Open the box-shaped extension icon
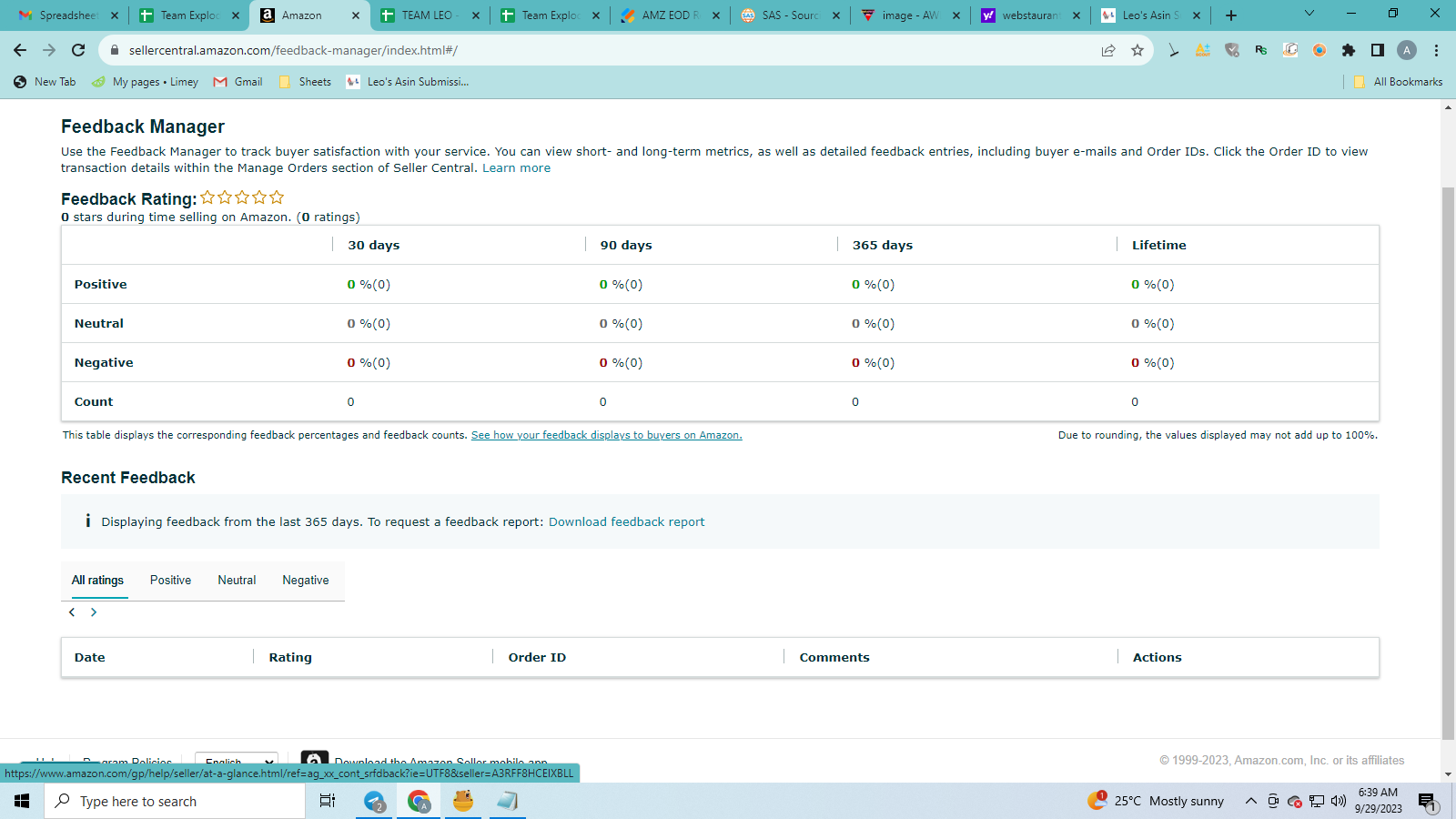Image resolution: width=1456 pixels, height=819 pixels. (1290, 50)
